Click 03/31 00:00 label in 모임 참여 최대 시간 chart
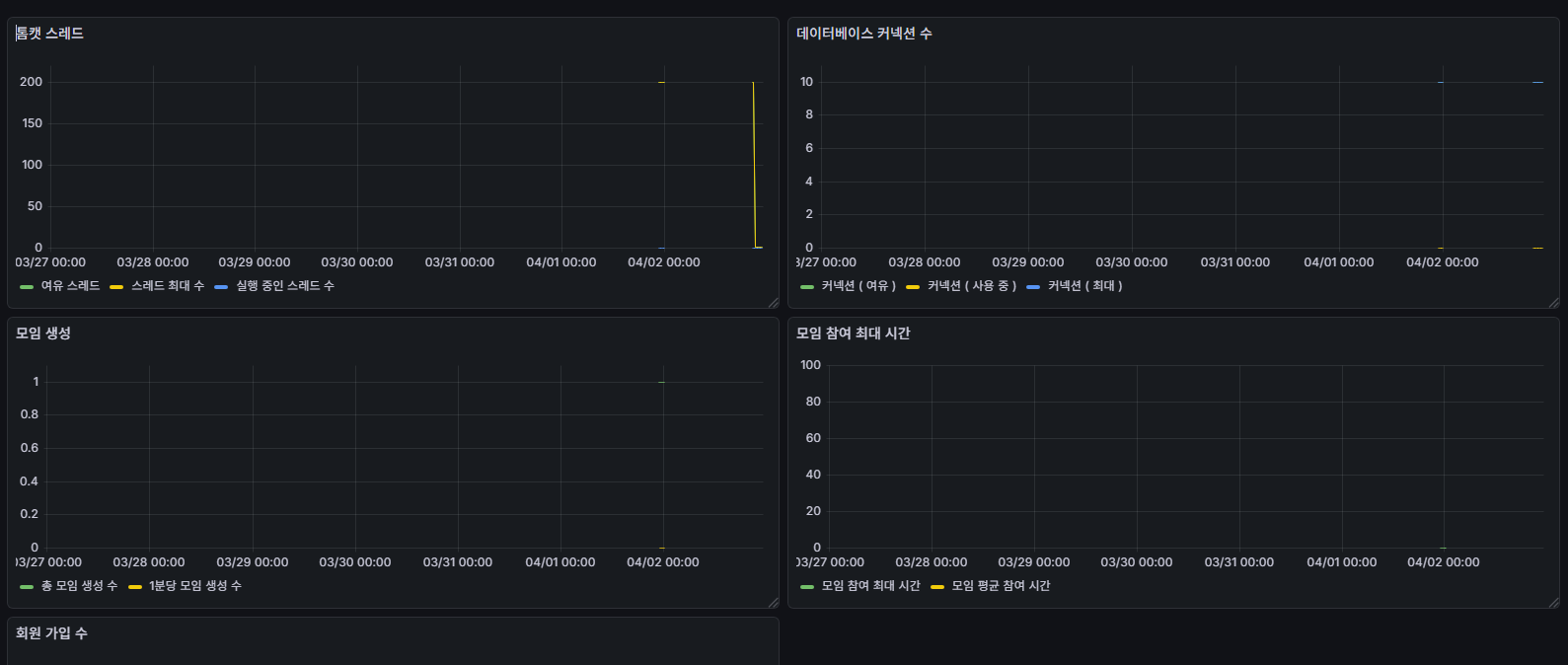Viewport: 1568px width, 665px height. tap(1239, 562)
